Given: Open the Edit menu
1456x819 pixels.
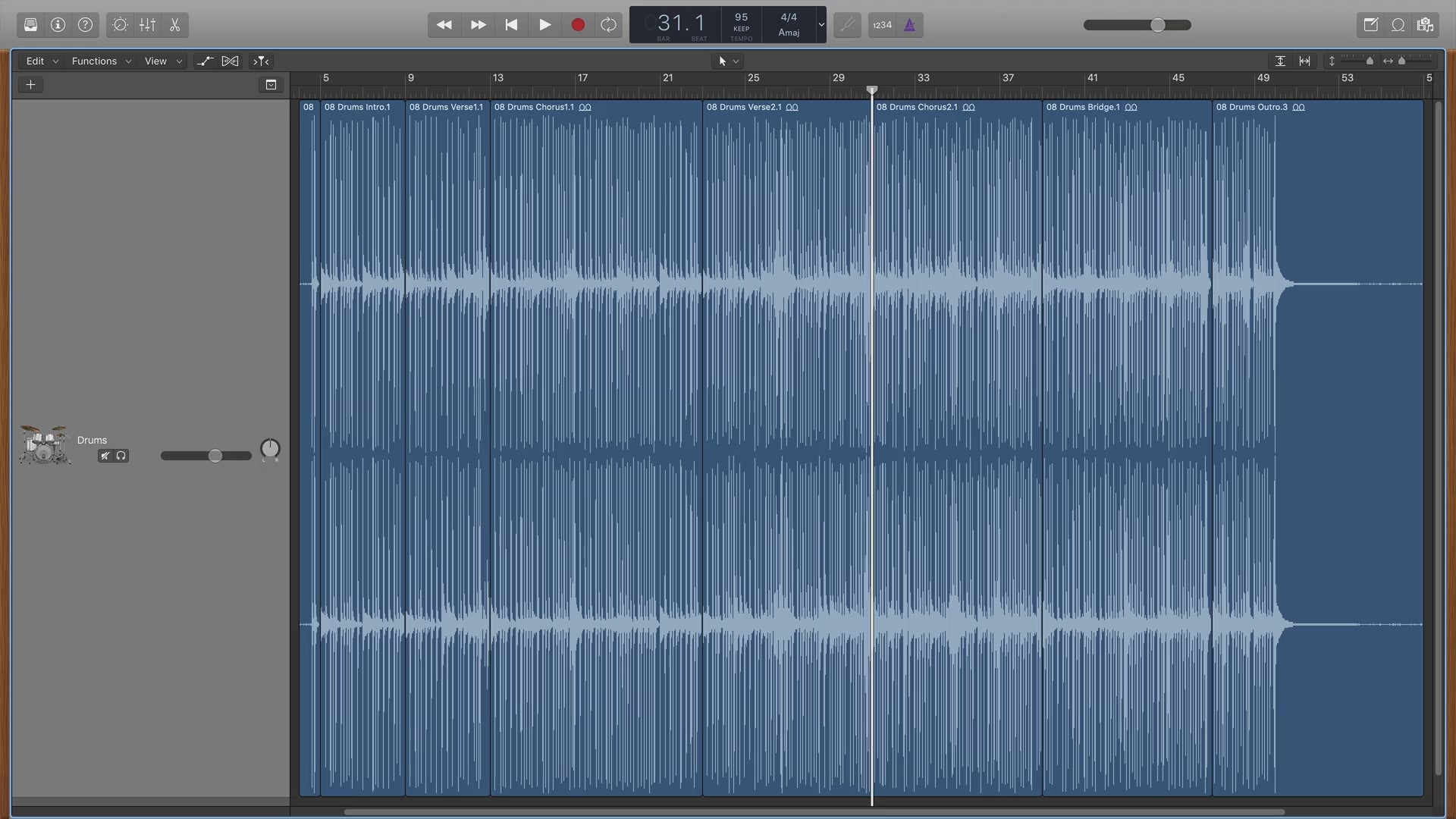Looking at the screenshot, I should (42, 61).
